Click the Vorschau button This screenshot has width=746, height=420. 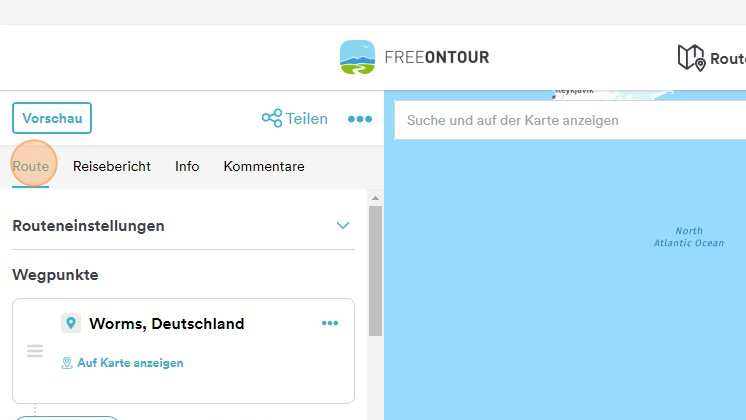pyautogui.click(x=52, y=118)
